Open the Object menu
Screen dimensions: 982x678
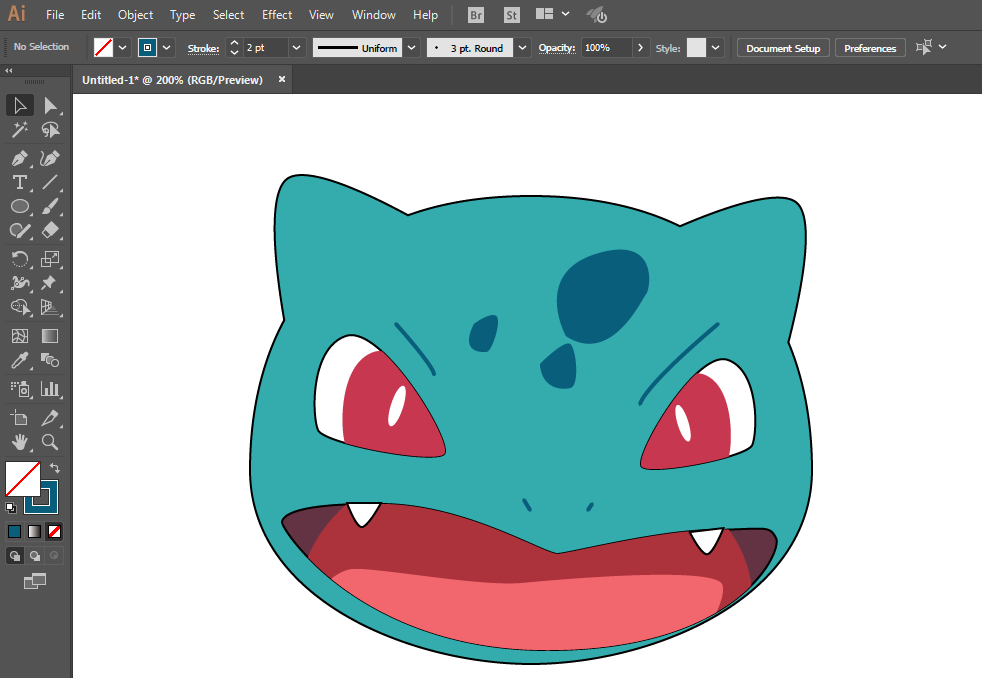(135, 14)
